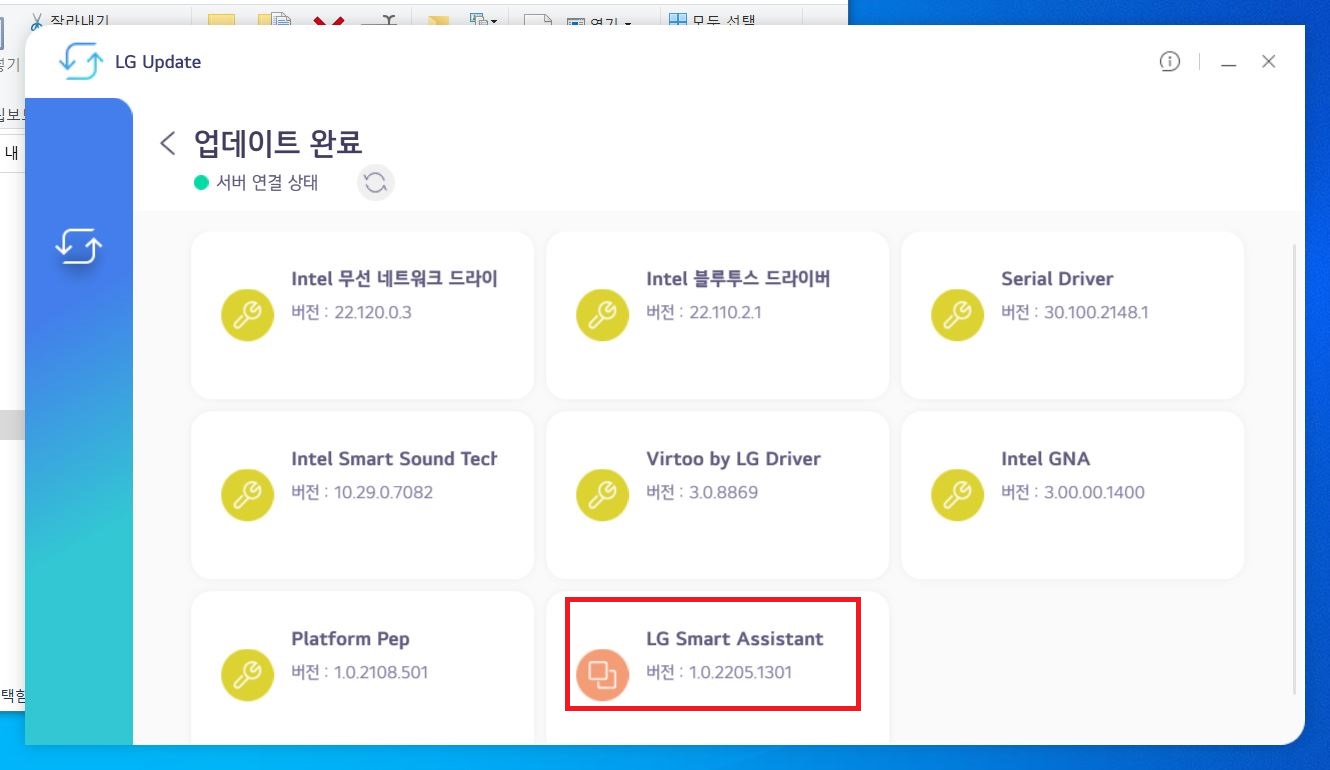The image size is (1330, 770).
Task: Click version text 1.0.2108.501
Action: point(381,672)
